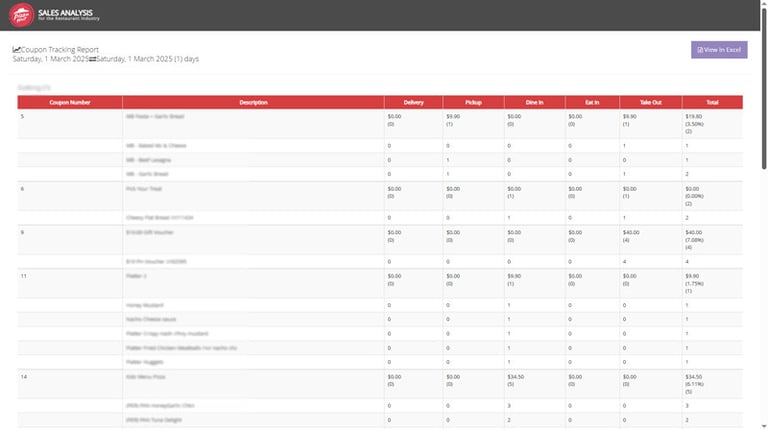This screenshot has height=430, width=768.
Task: Click the Pizza Hut logo in header
Action: pos(21,15)
